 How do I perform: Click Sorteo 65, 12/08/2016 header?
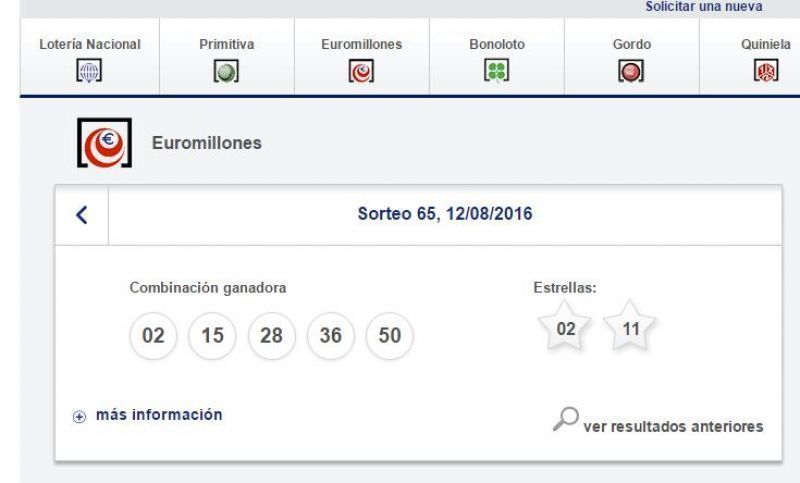pyautogui.click(x=445, y=214)
